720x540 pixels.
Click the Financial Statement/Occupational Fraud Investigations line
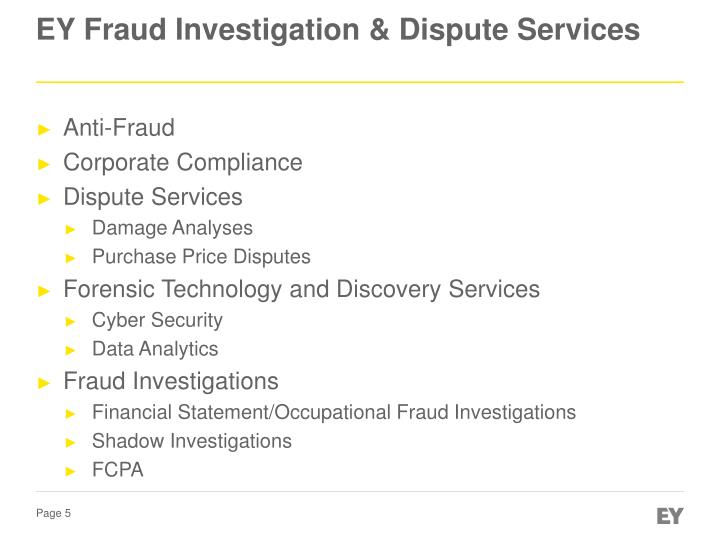334,412
